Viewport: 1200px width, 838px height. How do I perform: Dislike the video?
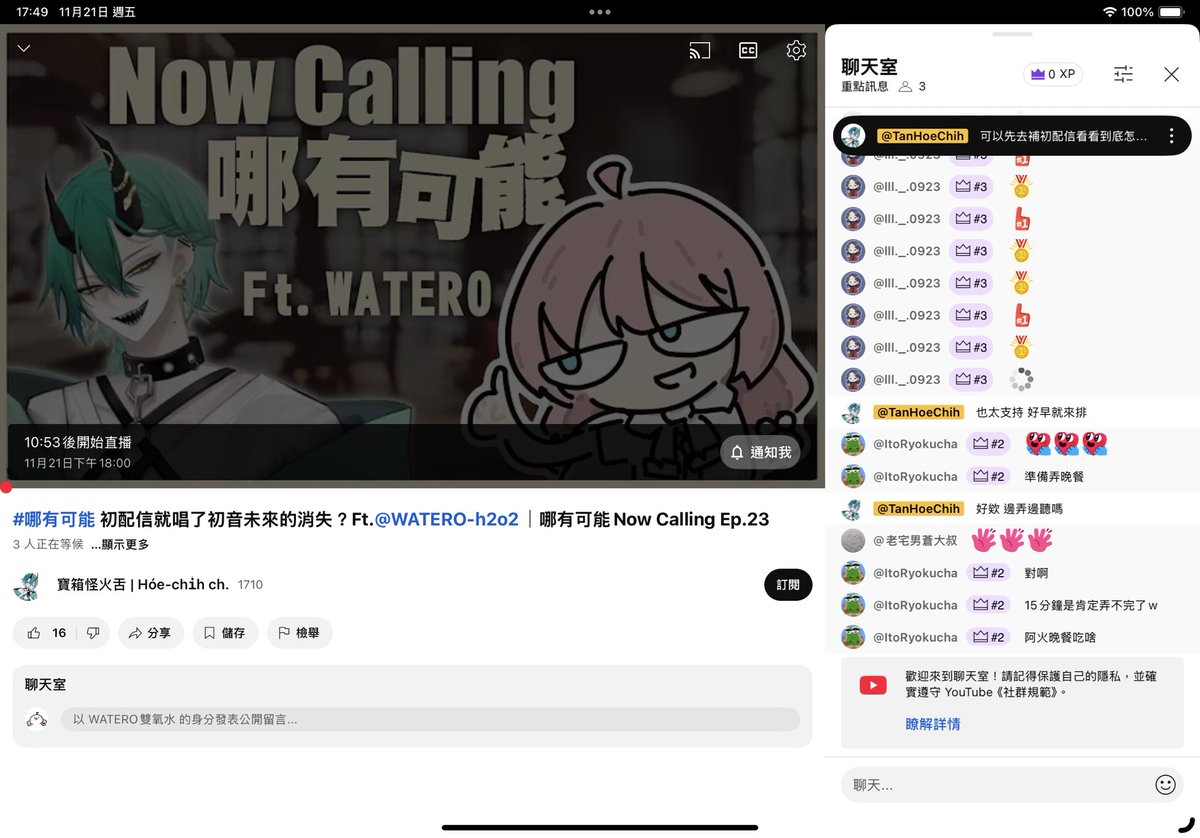93,633
